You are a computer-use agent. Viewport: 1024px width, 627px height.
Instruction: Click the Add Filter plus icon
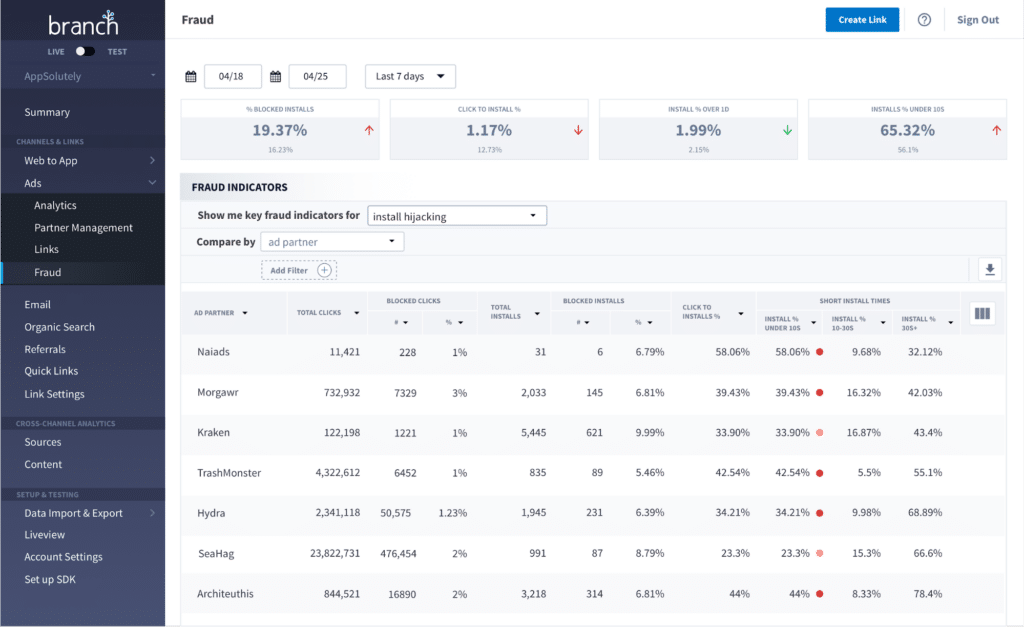pyautogui.click(x=322, y=270)
